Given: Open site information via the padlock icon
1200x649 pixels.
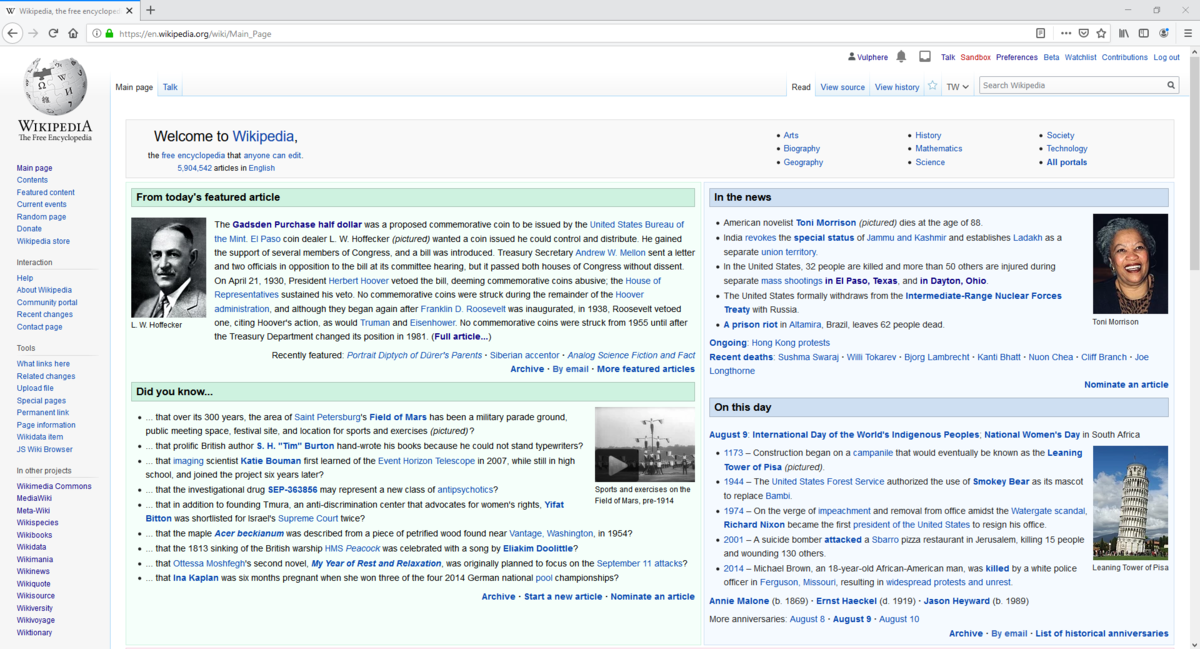Looking at the screenshot, I should (x=109, y=33).
